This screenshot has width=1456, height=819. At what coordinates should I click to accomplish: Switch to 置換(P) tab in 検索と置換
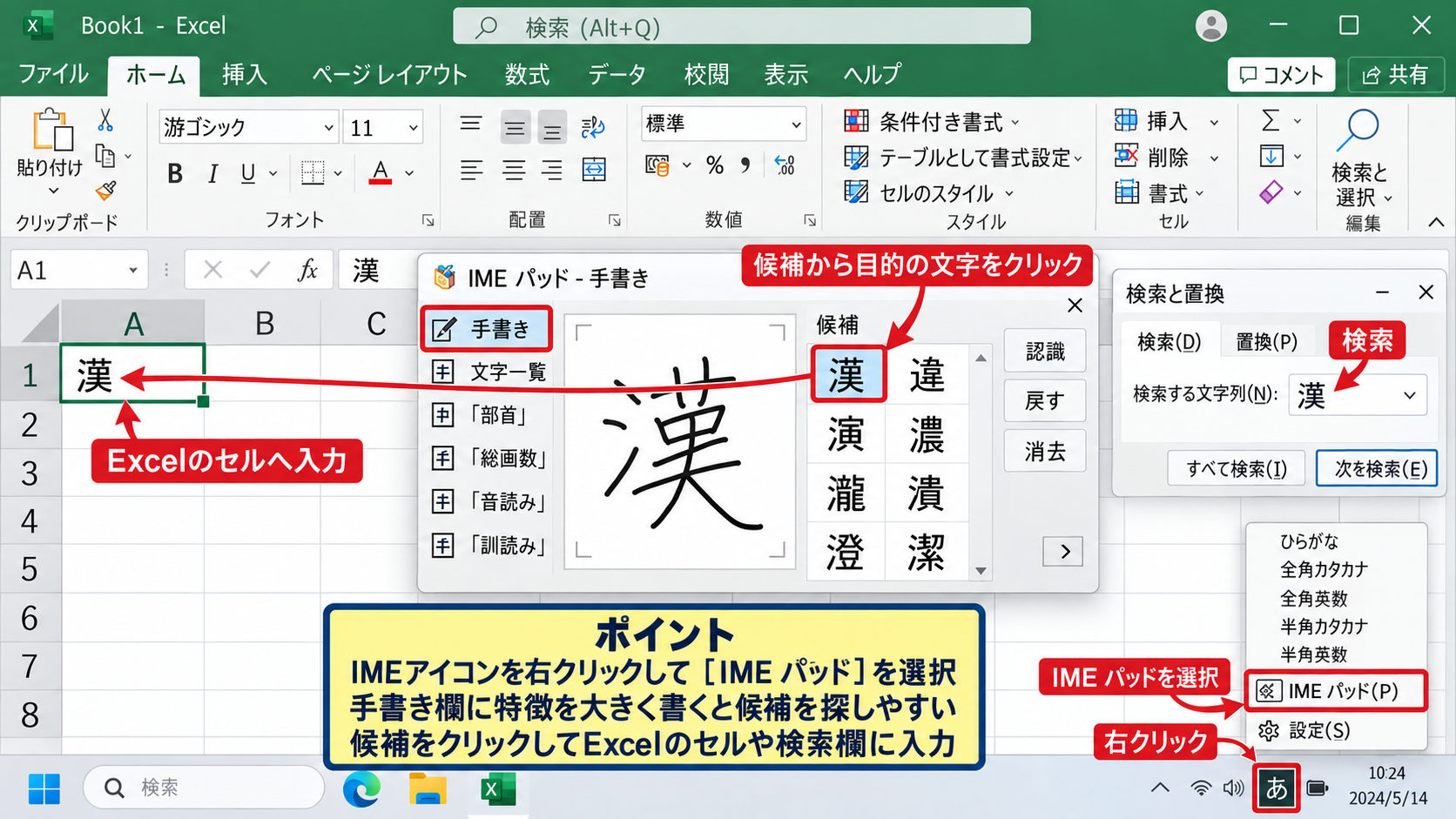[x=1266, y=342]
